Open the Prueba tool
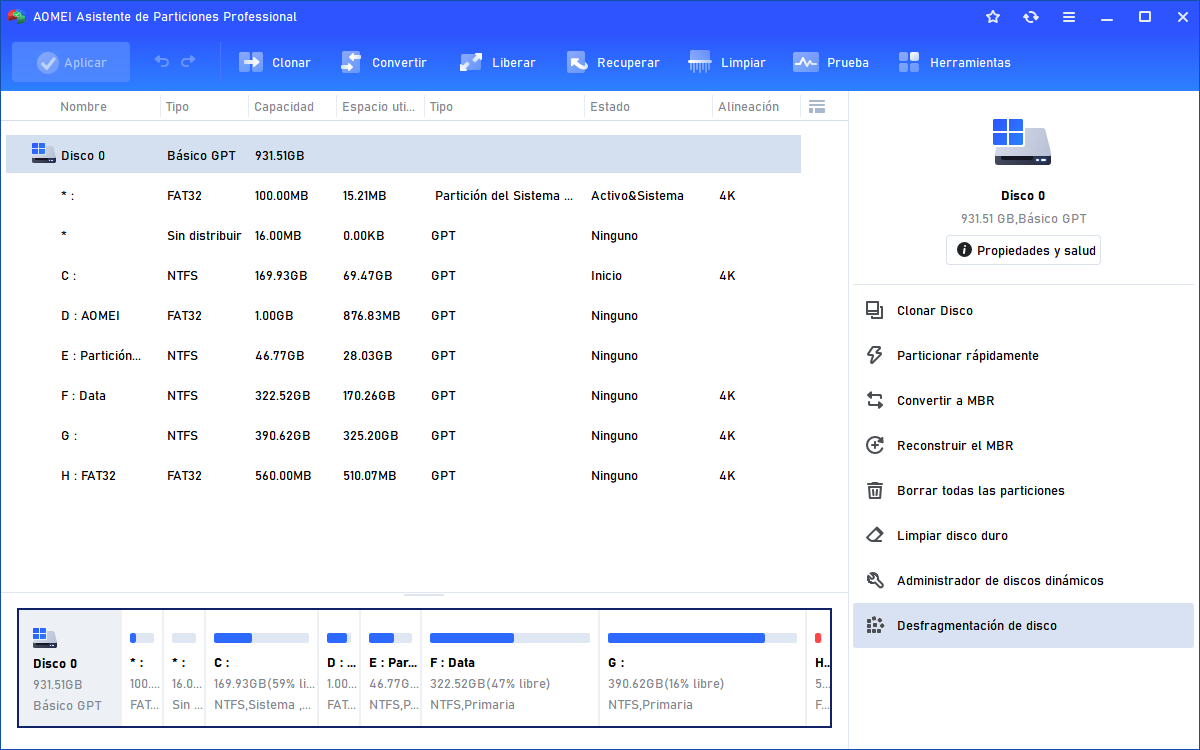This screenshot has height=750, width=1200. point(831,62)
